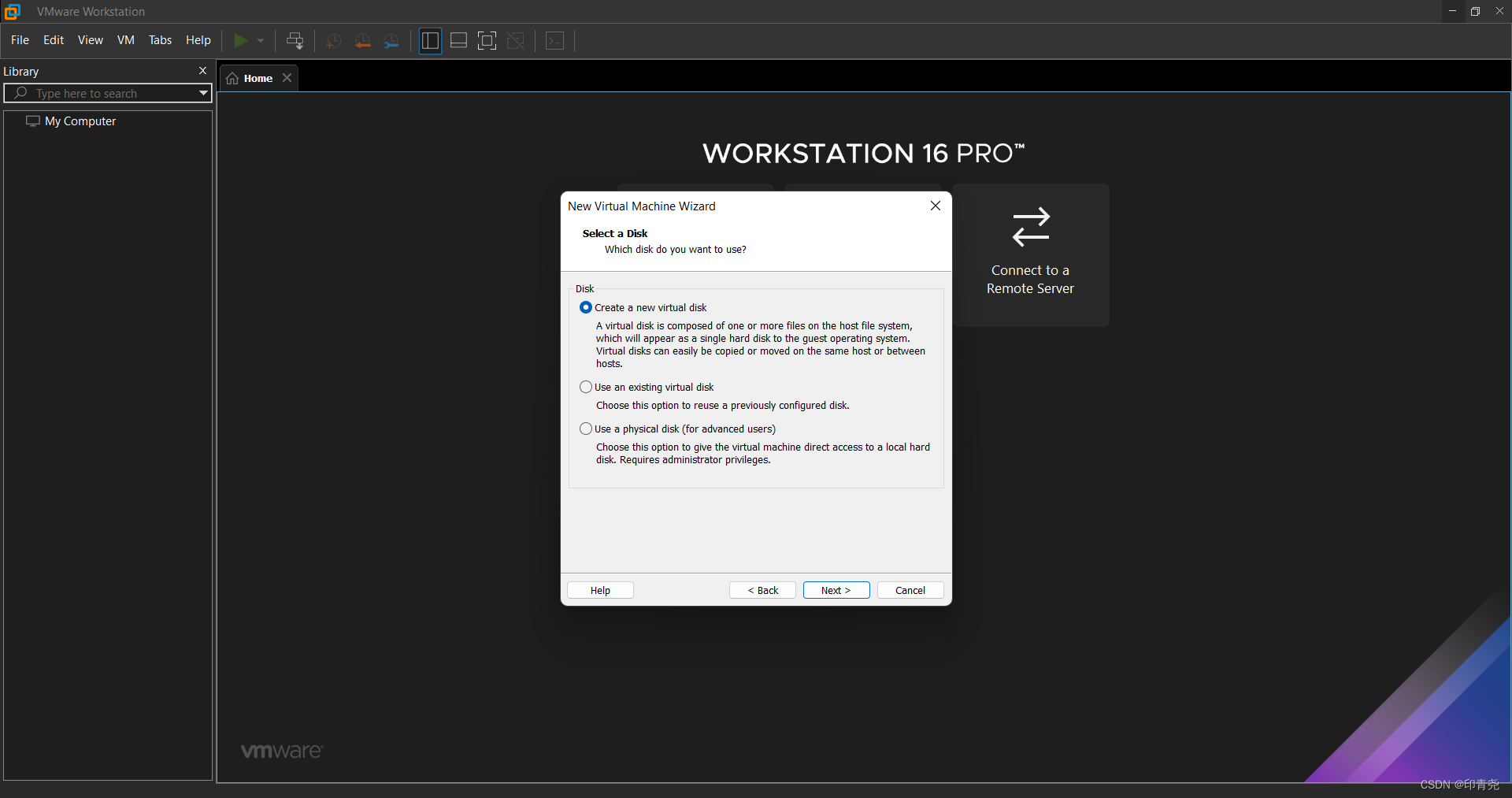Open the Help menu
The width and height of the screenshot is (1512, 798).
point(198,40)
